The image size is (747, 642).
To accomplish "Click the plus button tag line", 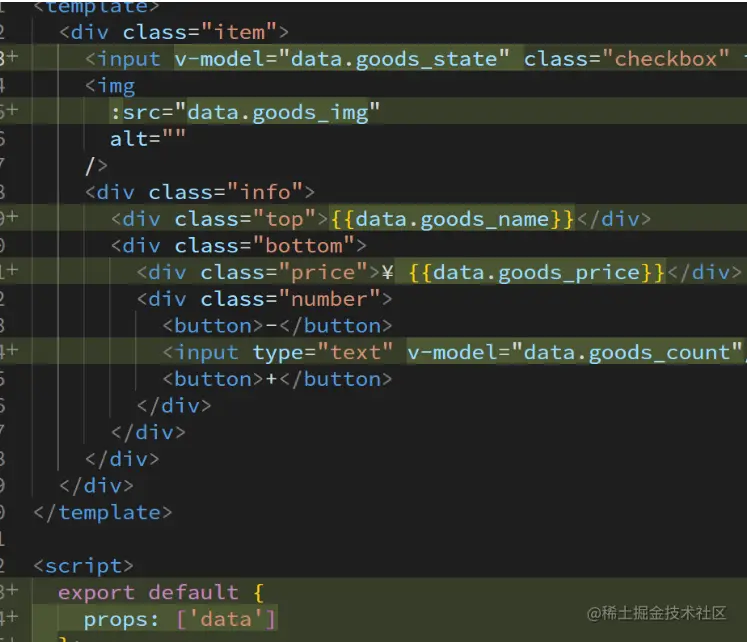I will (x=277, y=379).
